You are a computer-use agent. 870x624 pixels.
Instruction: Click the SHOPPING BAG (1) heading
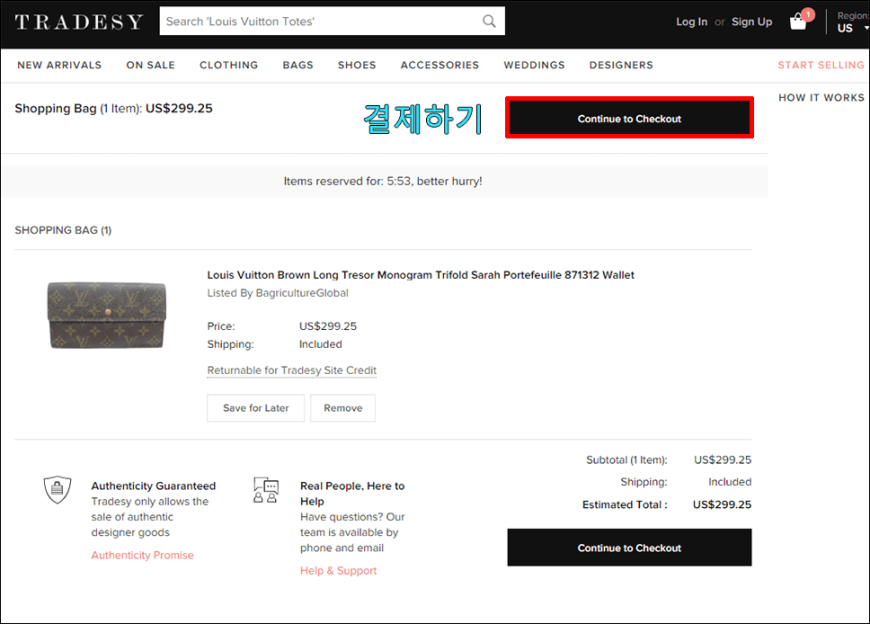[63, 230]
